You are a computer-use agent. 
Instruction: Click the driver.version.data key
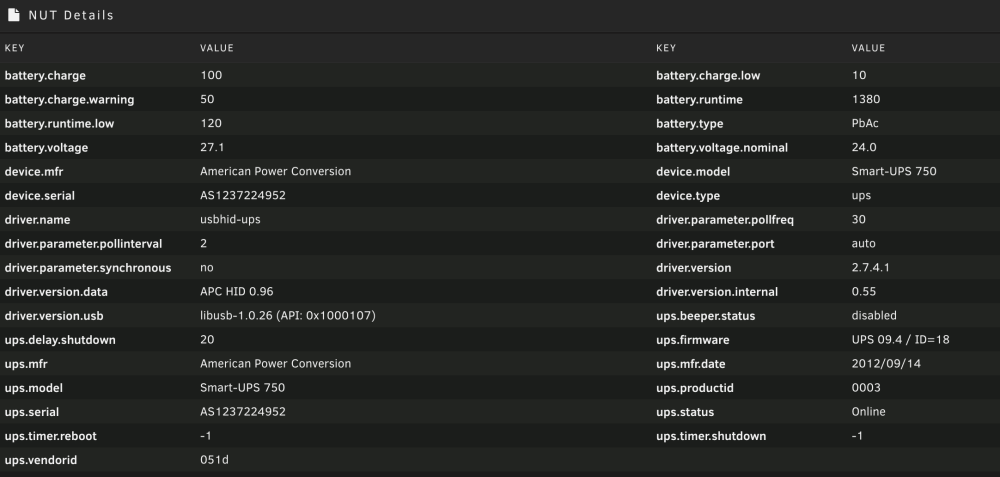coord(56,292)
